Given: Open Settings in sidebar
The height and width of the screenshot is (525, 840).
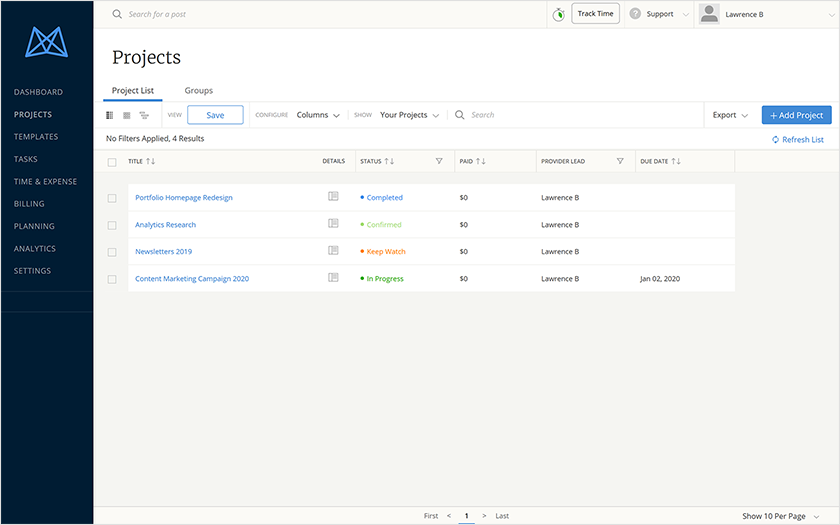Looking at the screenshot, I should click(32, 271).
